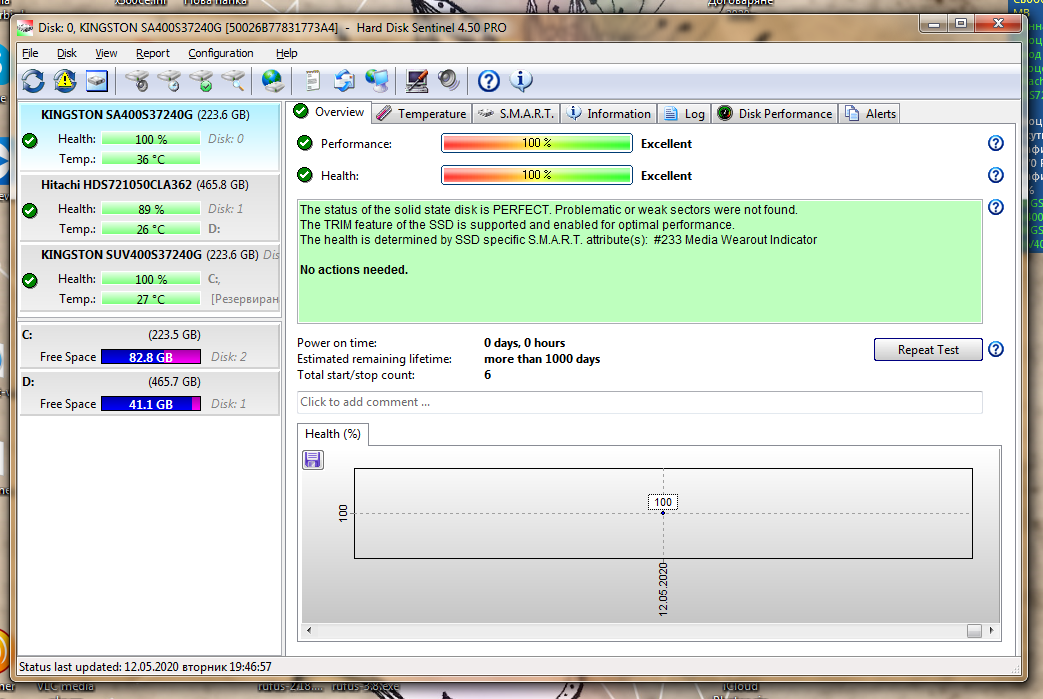Open the File menu
The image size is (1043, 699).
click(31, 53)
